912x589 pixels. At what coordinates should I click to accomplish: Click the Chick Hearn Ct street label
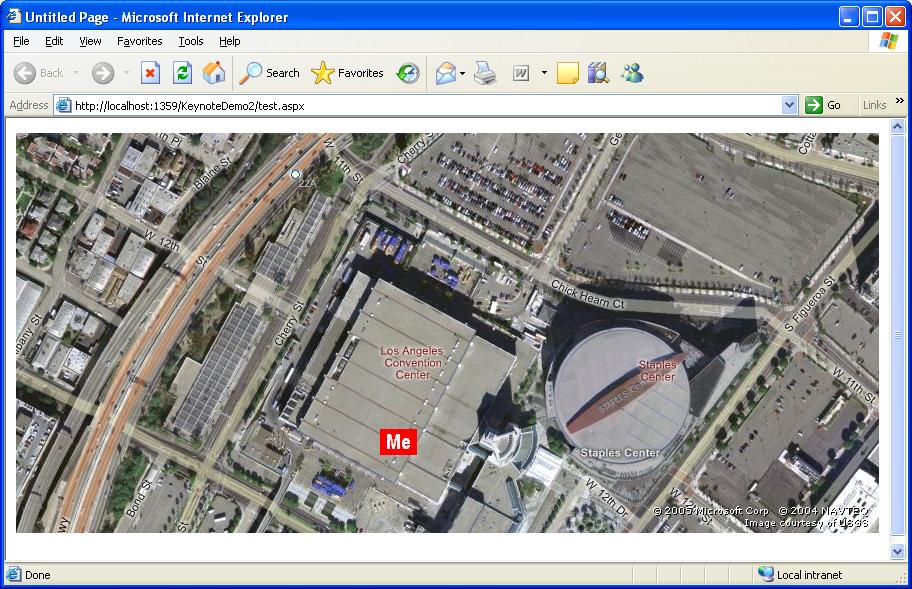tap(587, 294)
